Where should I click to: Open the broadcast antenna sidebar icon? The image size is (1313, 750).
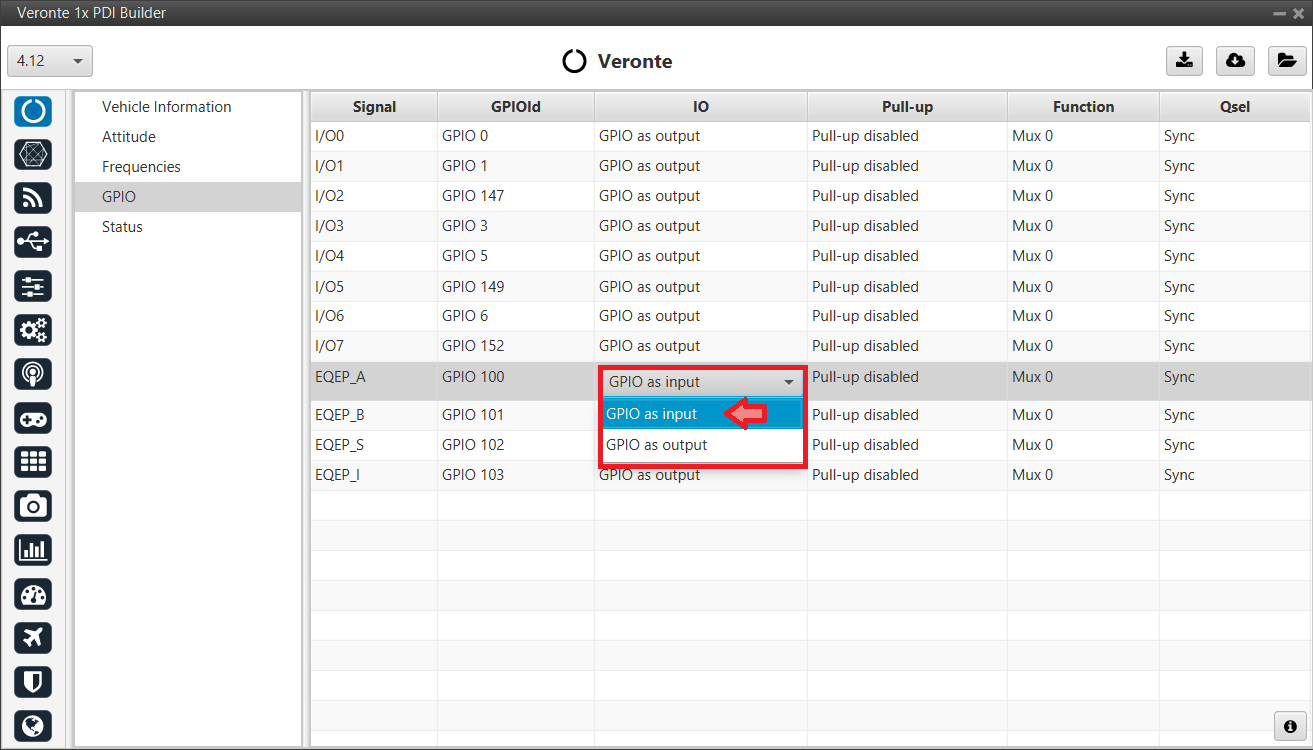(x=33, y=374)
